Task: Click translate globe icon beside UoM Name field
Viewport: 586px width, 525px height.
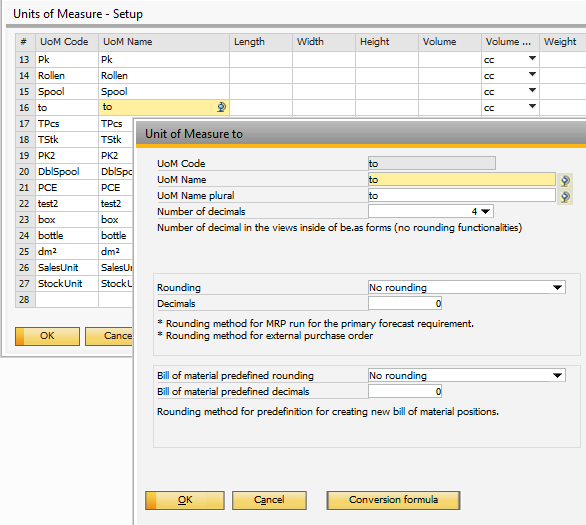Action: 565,180
